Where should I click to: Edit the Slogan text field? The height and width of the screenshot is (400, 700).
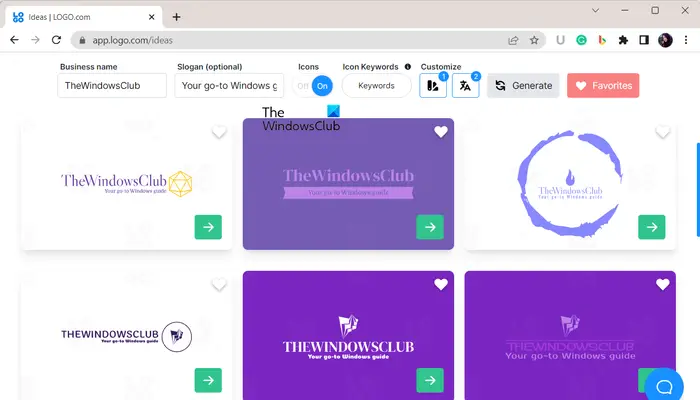point(229,85)
